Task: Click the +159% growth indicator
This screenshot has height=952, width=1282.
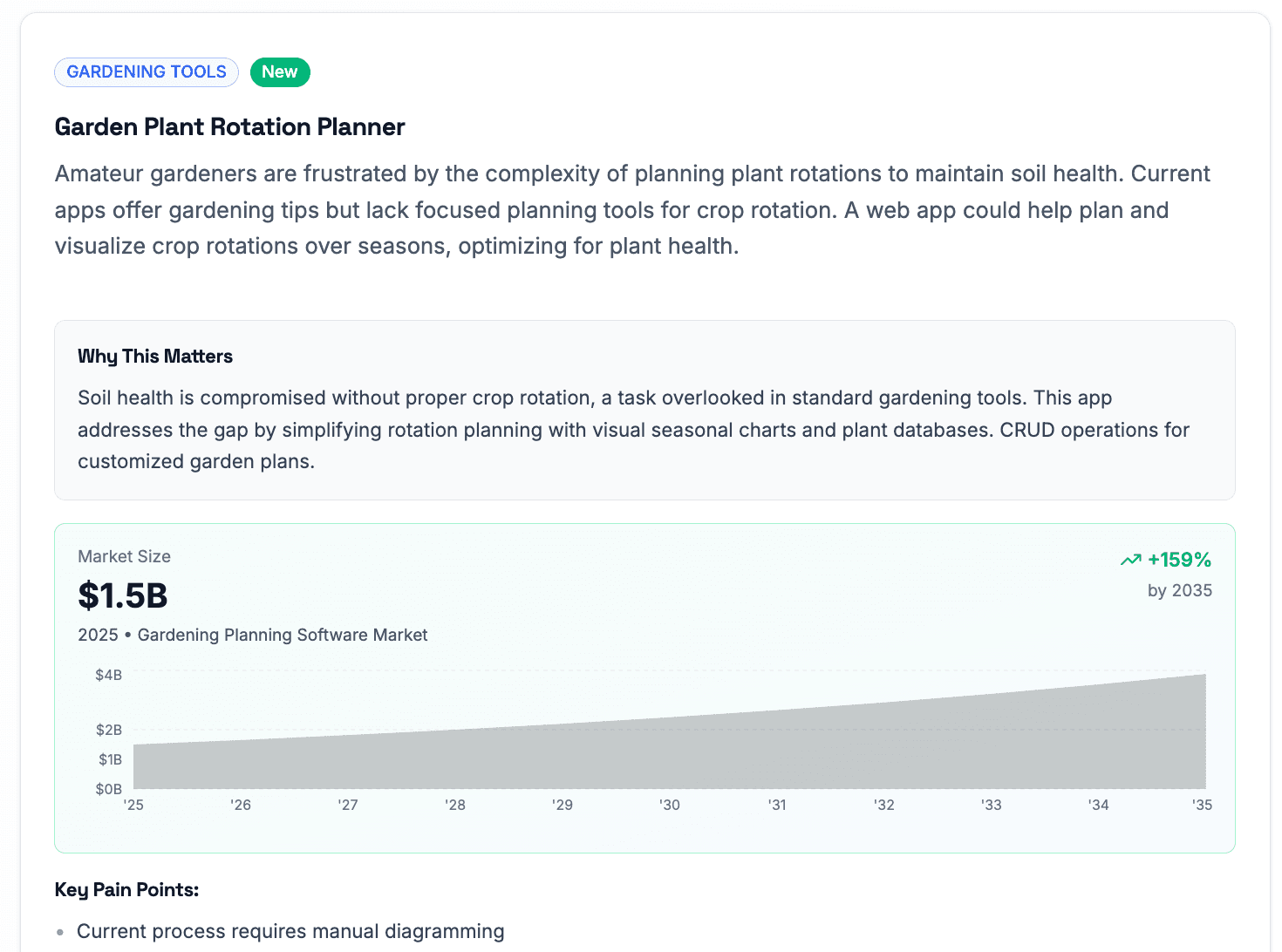Action: tap(1179, 559)
